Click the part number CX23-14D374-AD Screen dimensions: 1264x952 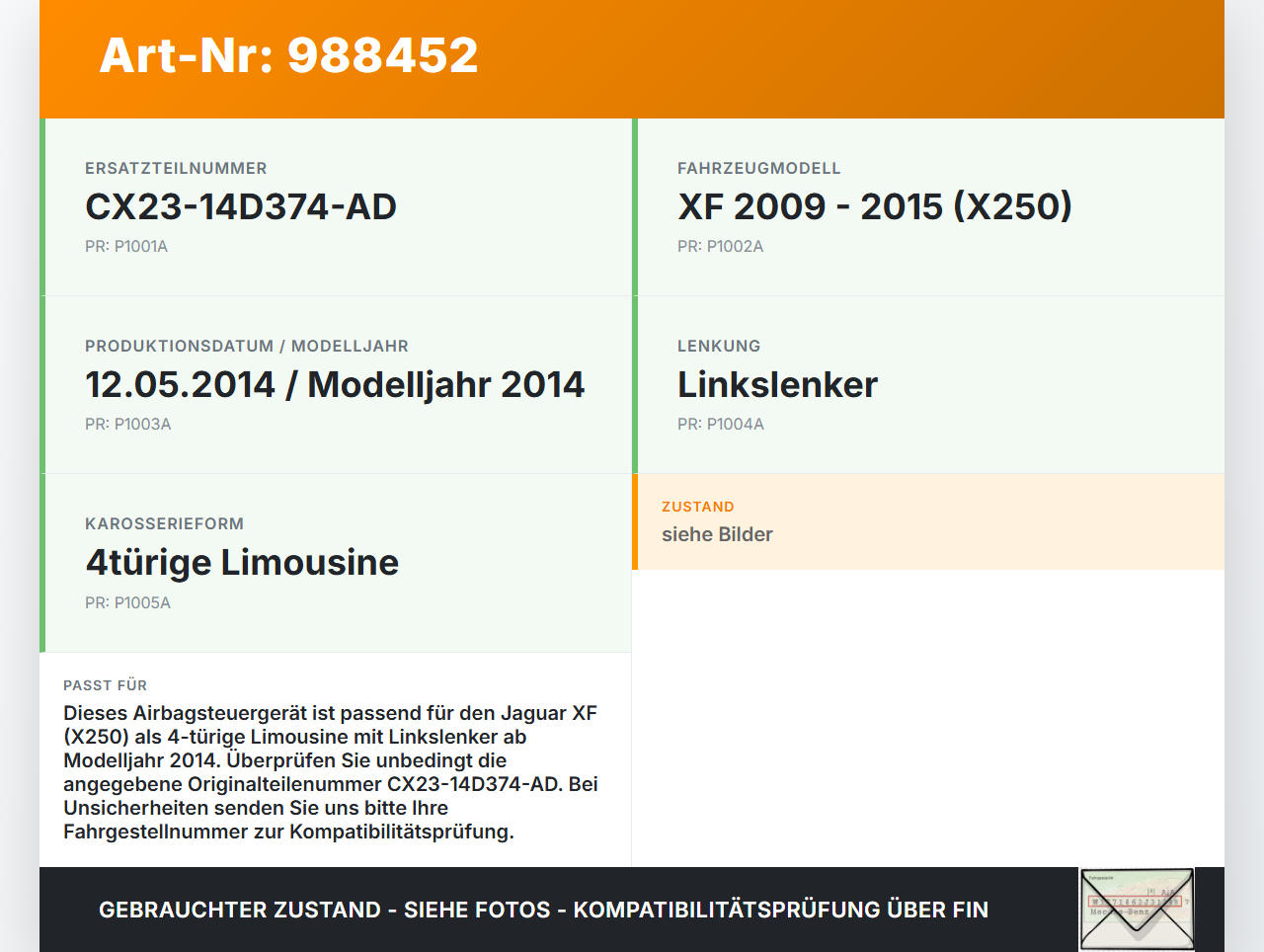point(241,207)
